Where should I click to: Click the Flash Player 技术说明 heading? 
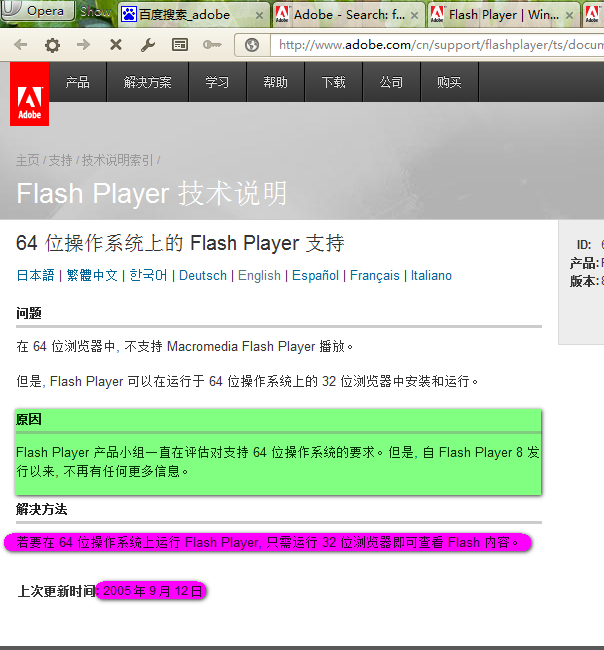pos(152,194)
